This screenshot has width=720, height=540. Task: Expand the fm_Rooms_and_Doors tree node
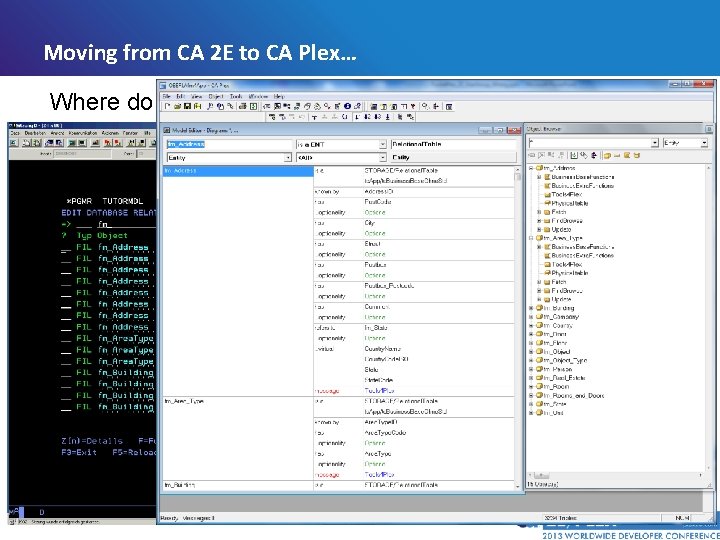531,395
